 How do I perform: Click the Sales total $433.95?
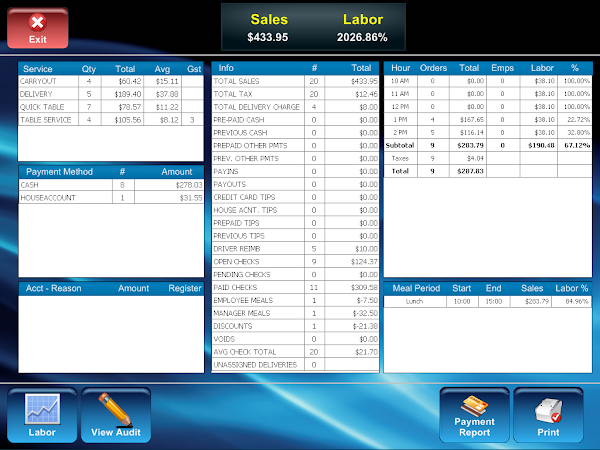(267, 37)
